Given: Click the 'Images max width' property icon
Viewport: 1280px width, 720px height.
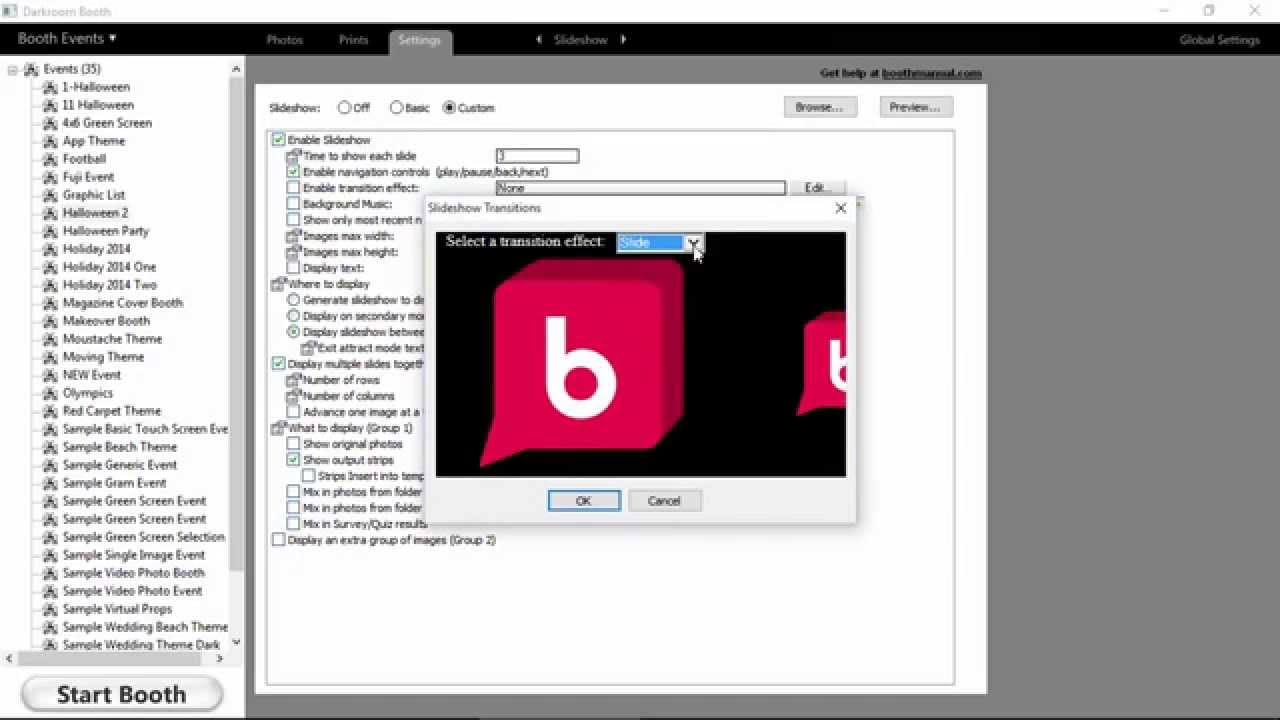Looking at the screenshot, I should [293, 236].
